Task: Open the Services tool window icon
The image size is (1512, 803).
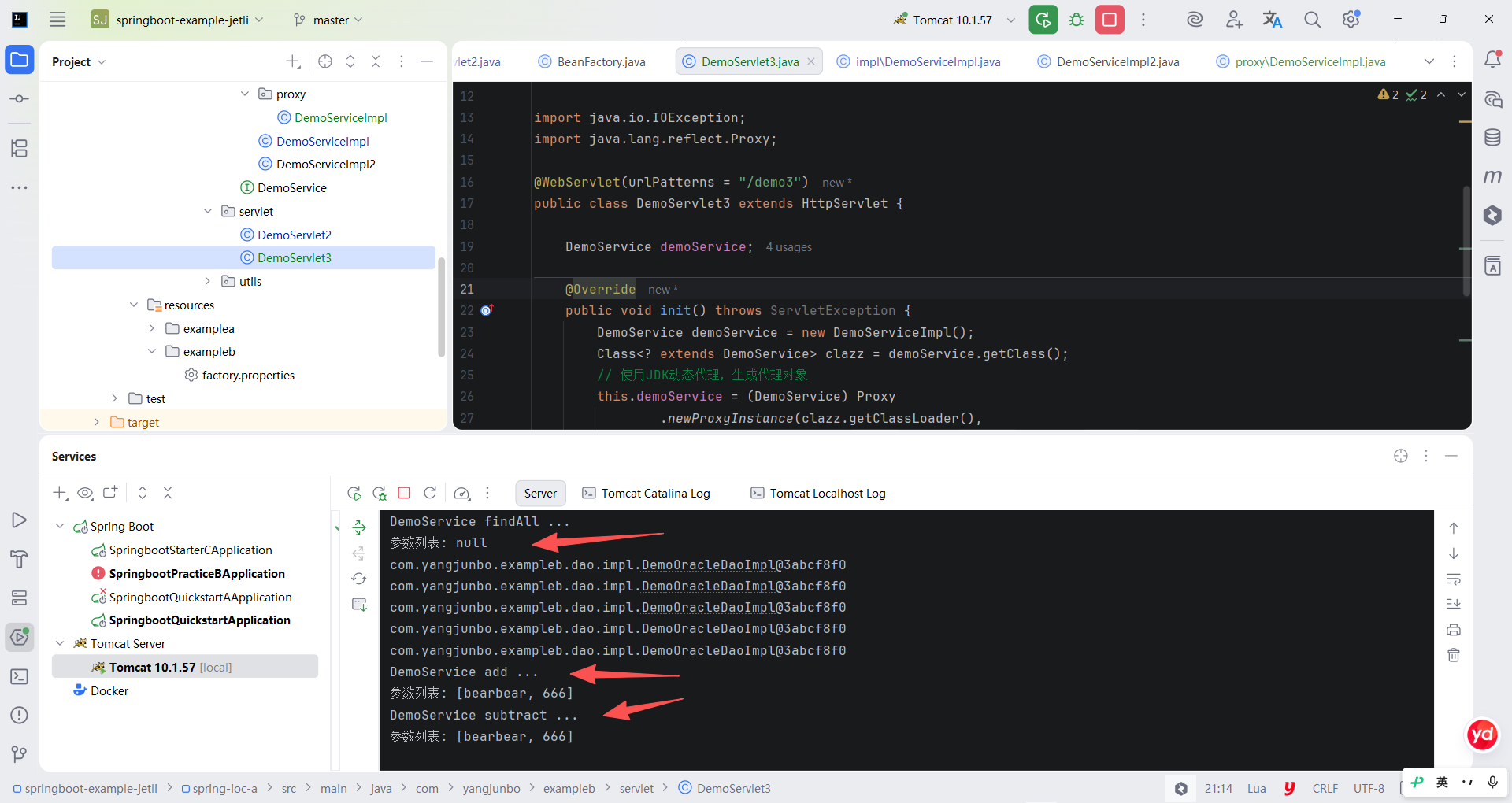Action: point(20,637)
